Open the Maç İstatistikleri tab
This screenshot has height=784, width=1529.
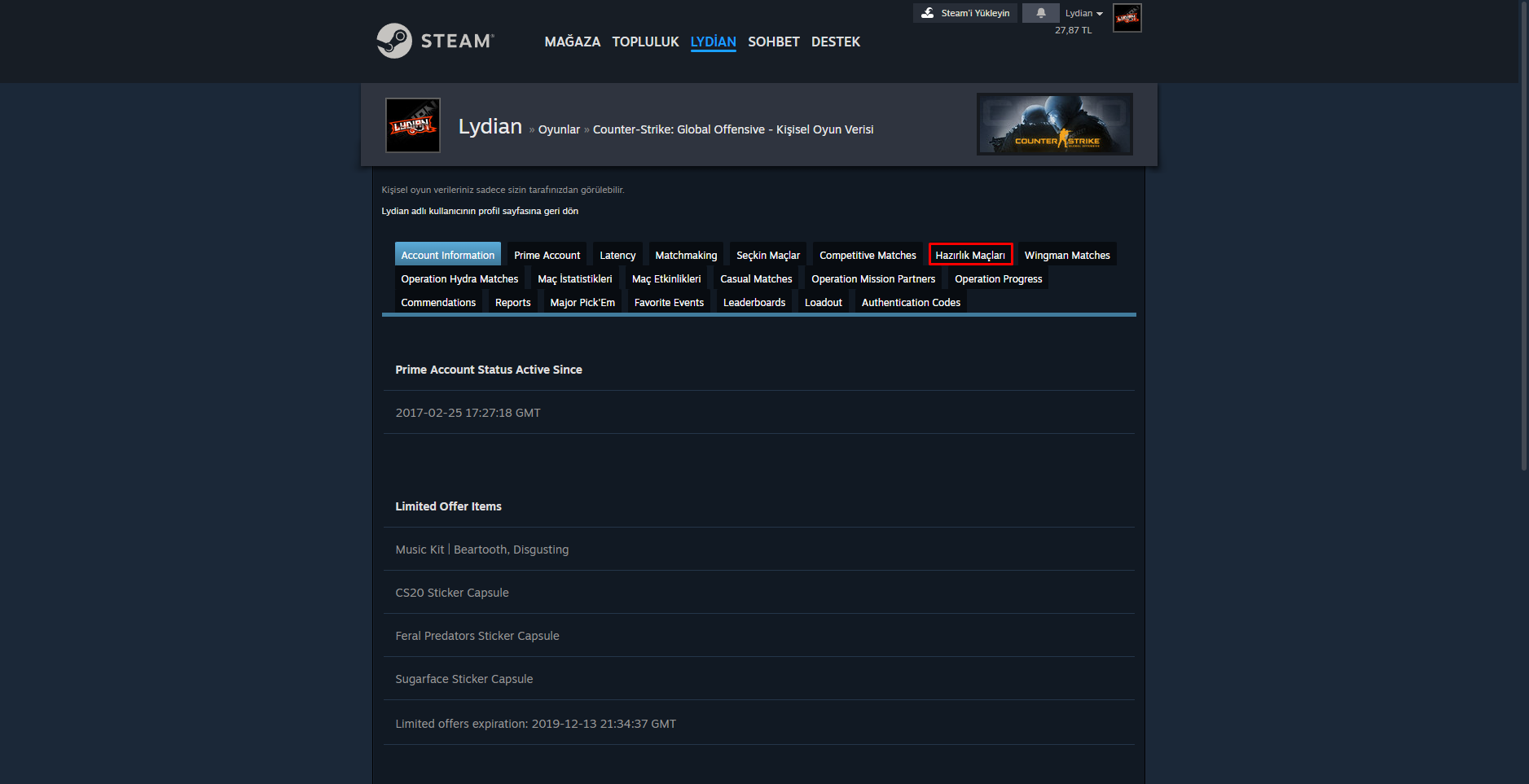(x=575, y=278)
